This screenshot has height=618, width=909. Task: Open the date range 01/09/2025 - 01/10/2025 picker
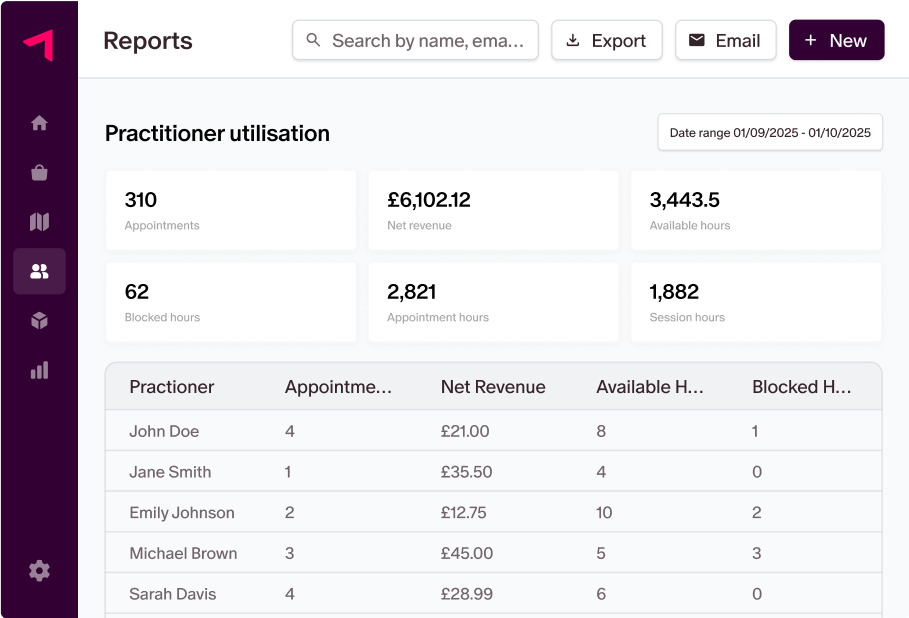[x=769, y=132]
